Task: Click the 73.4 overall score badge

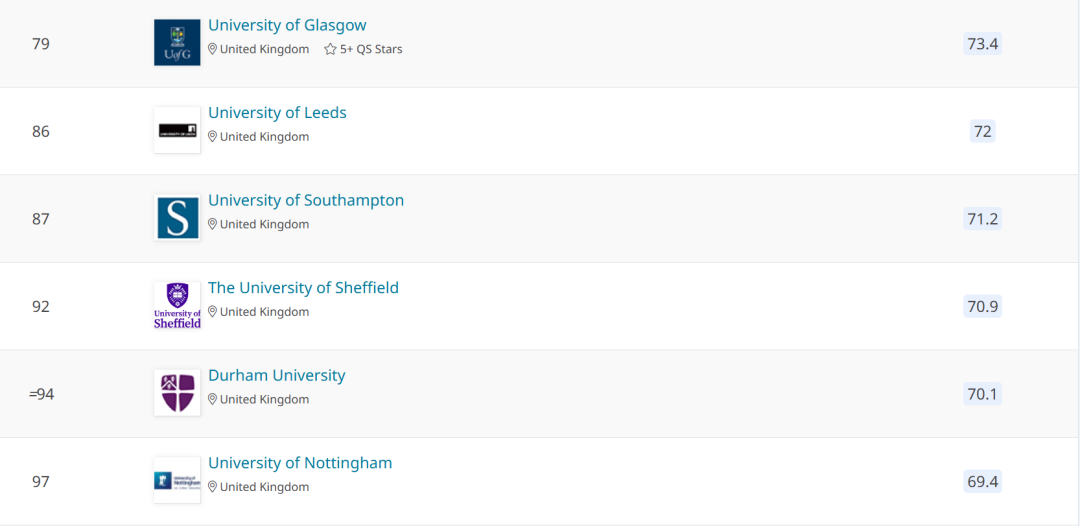Action: point(982,44)
